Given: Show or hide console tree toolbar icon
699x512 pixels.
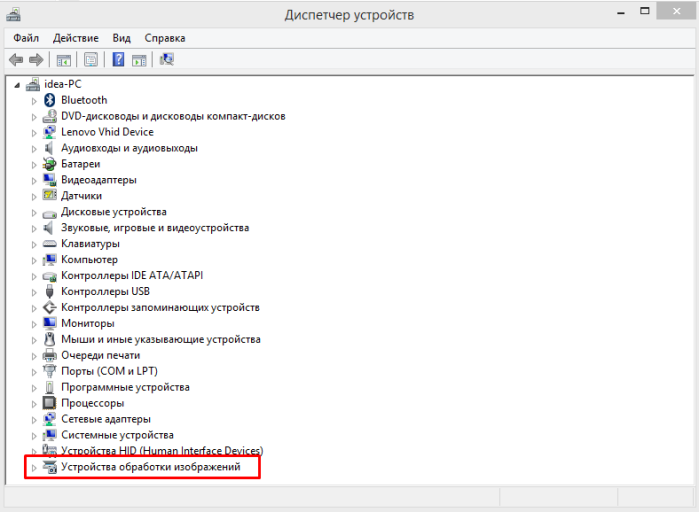Looking at the screenshot, I should [x=64, y=60].
